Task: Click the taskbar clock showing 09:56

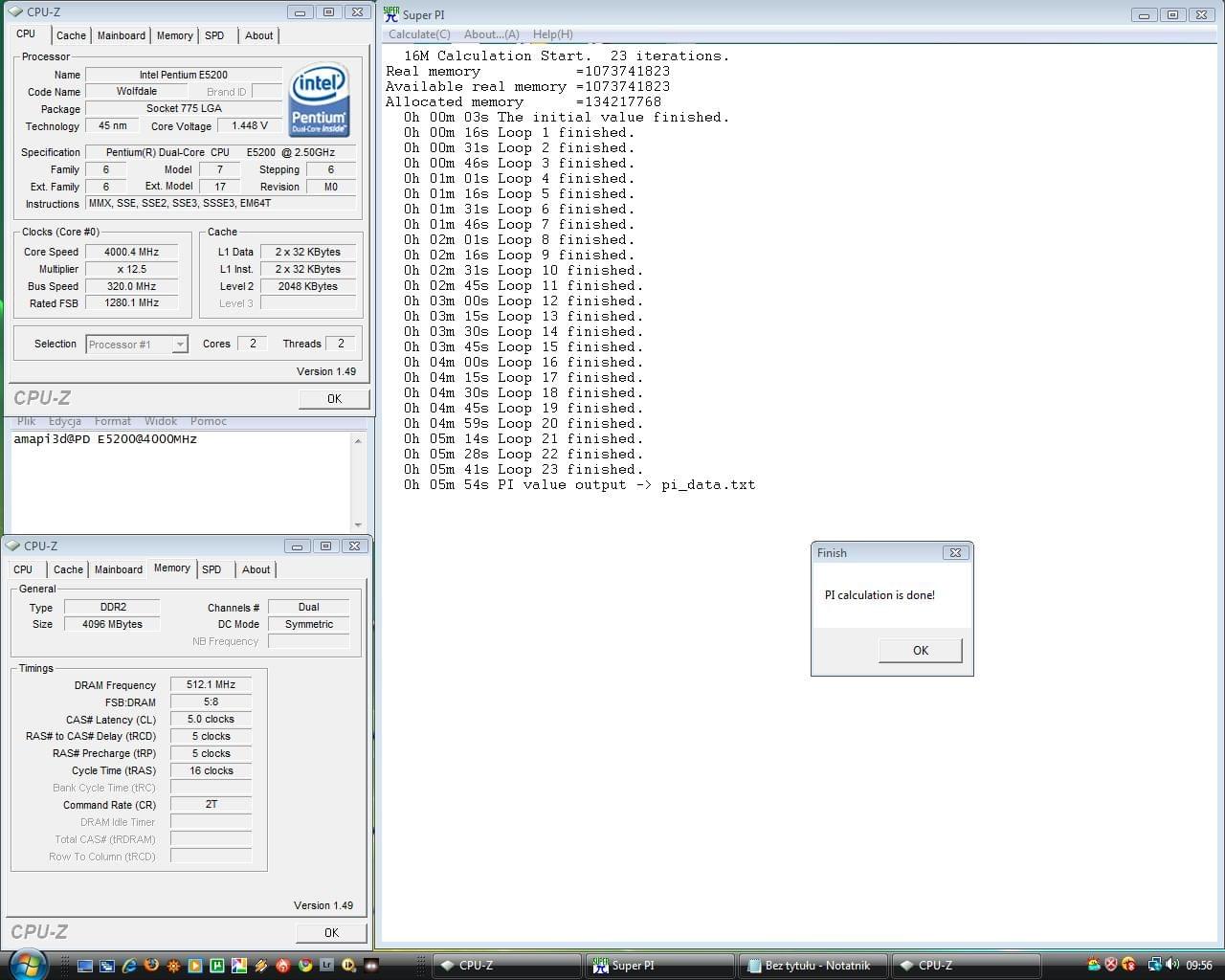Action: coord(1199,965)
